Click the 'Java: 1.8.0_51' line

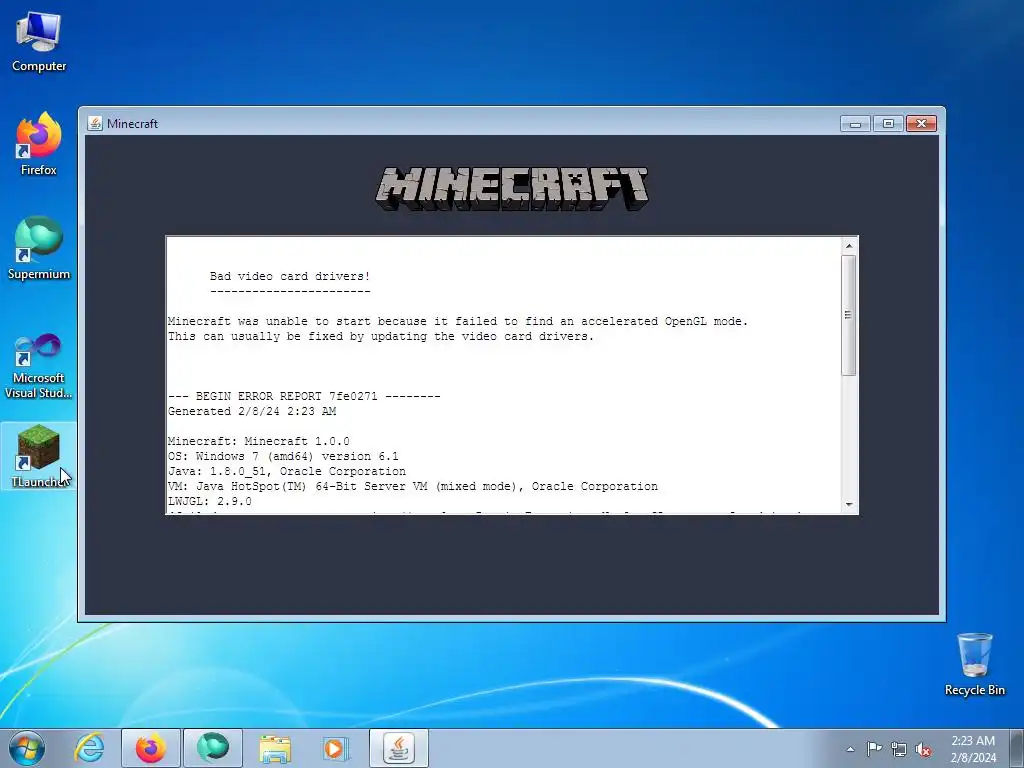tap(287, 472)
